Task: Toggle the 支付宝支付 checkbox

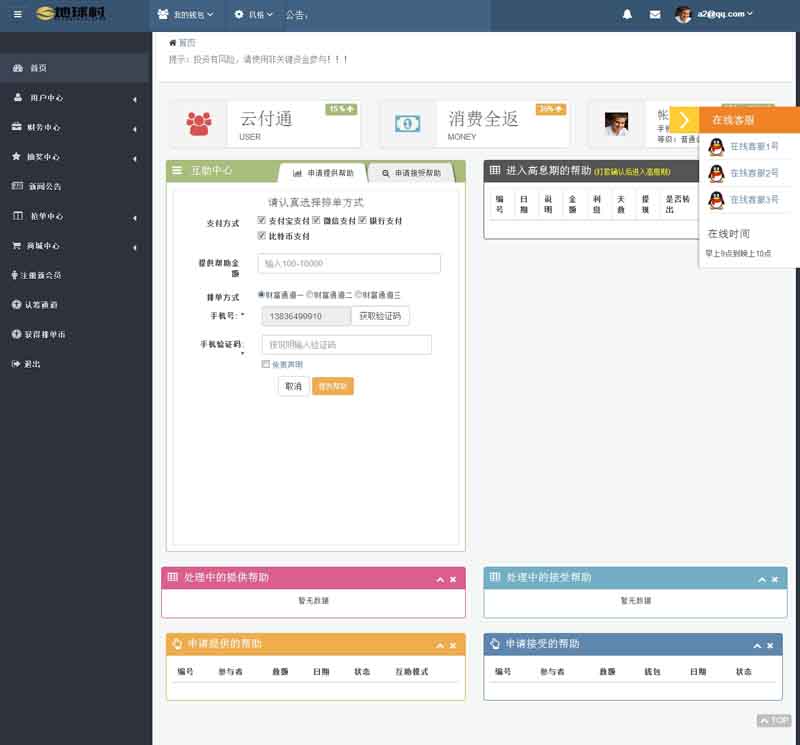Action: [x=262, y=220]
